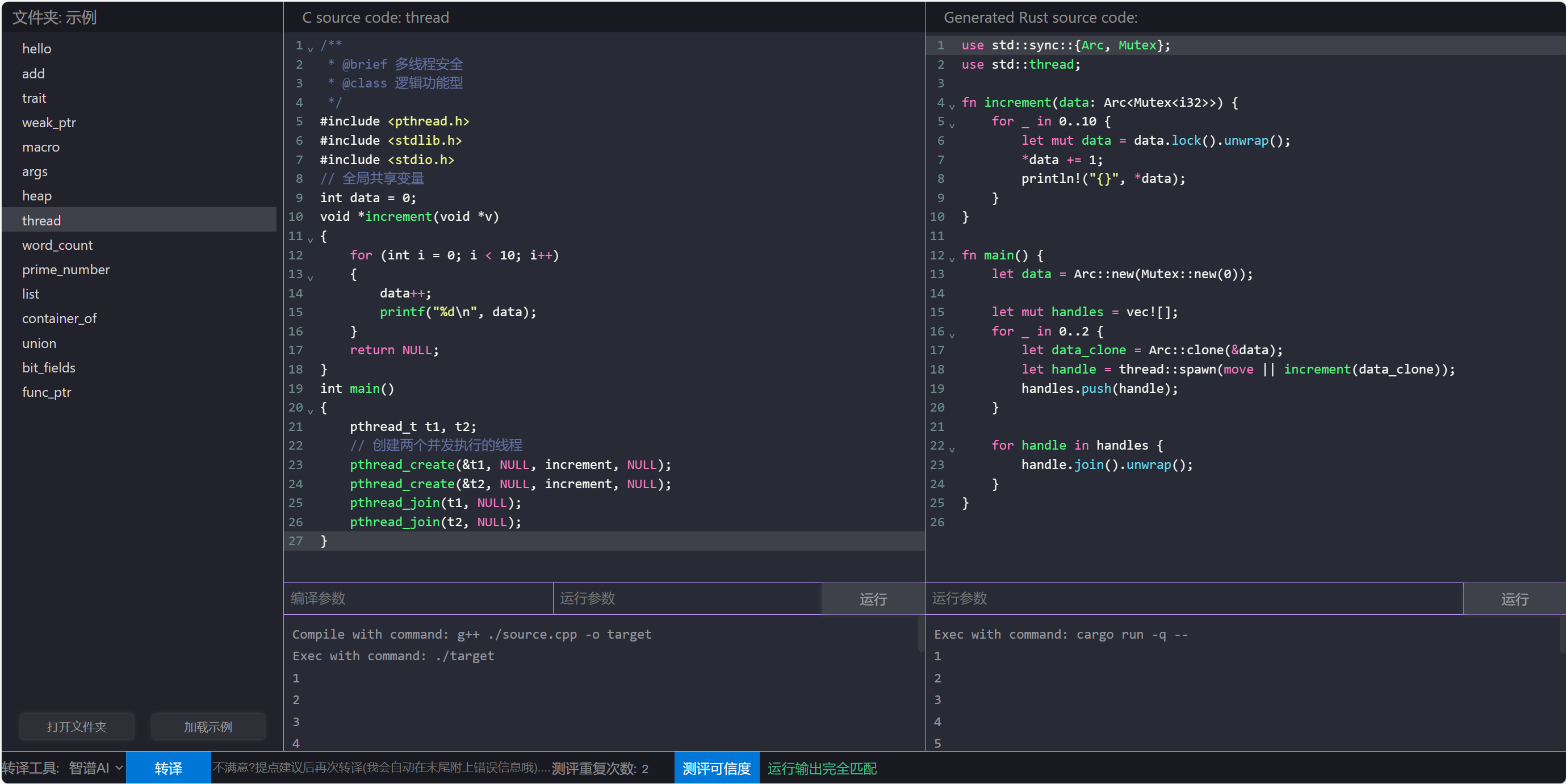Click the 'Exec with command: cargo run' line
Viewport: 1566px width, 784px height.
pos(1061,634)
